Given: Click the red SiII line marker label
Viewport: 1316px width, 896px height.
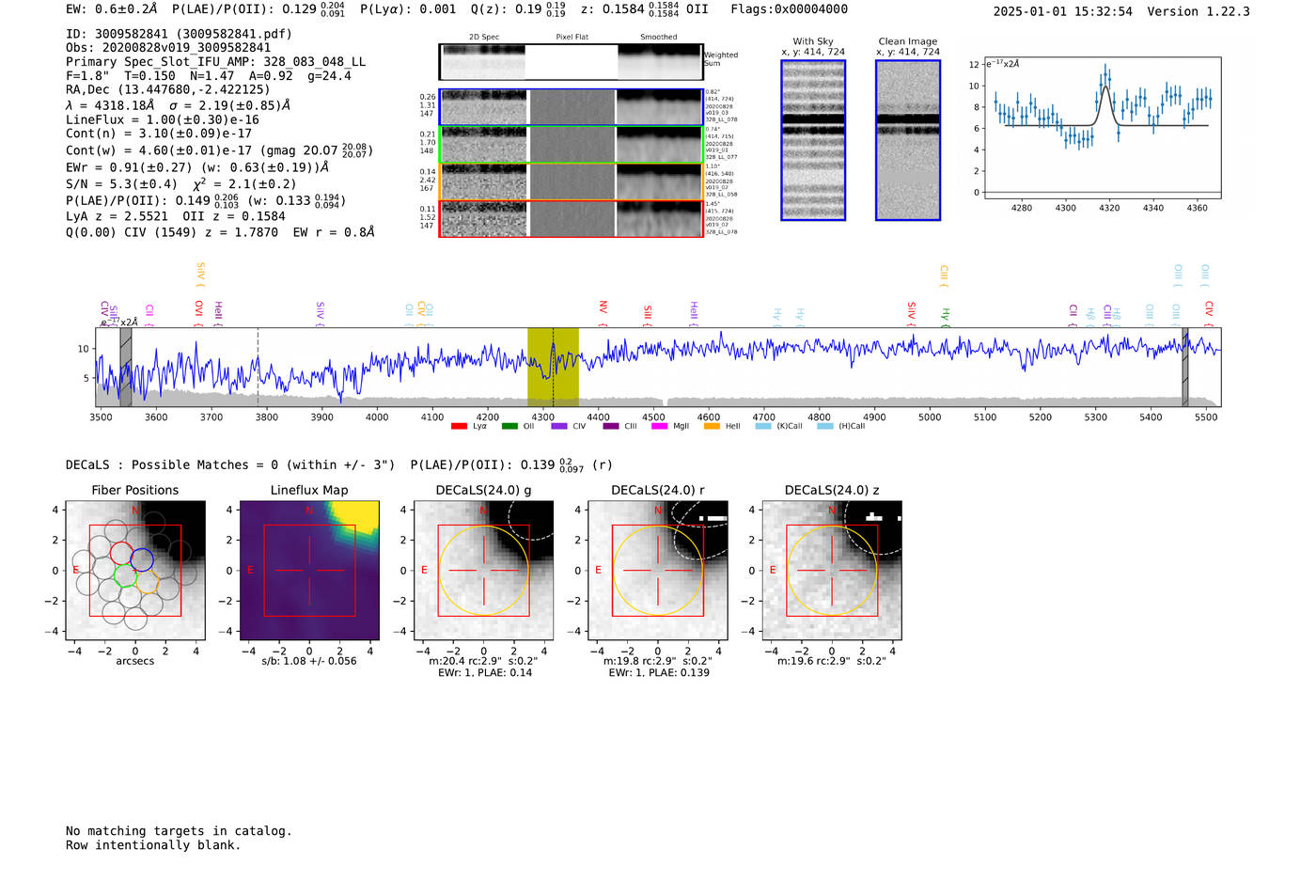Looking at the screenshot, I should pos(648,315).
